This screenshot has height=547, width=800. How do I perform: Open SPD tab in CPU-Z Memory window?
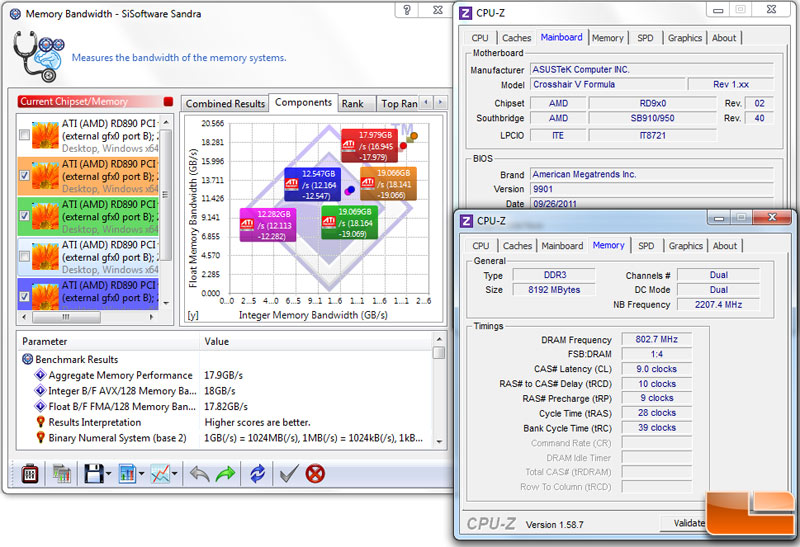coord(646,245)
